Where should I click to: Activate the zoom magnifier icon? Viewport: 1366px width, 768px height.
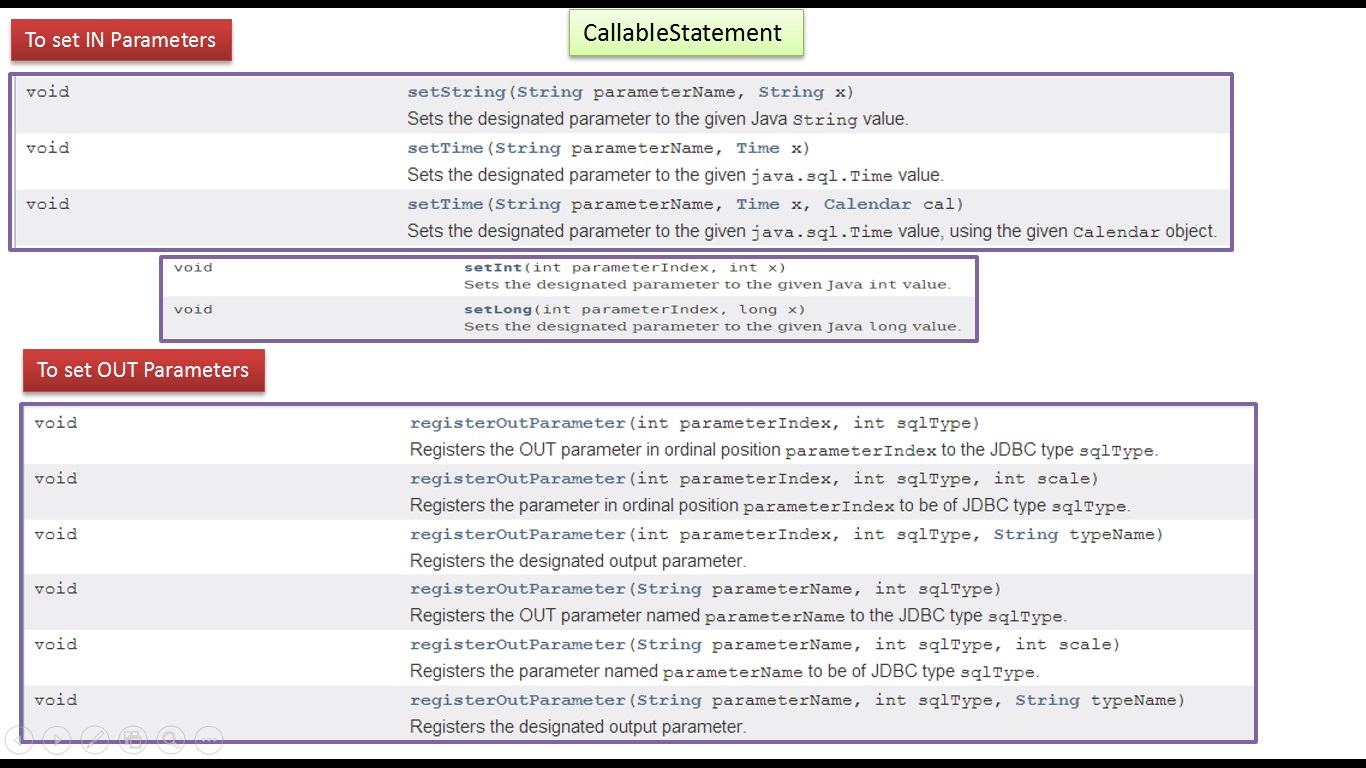tap(171, 740)
